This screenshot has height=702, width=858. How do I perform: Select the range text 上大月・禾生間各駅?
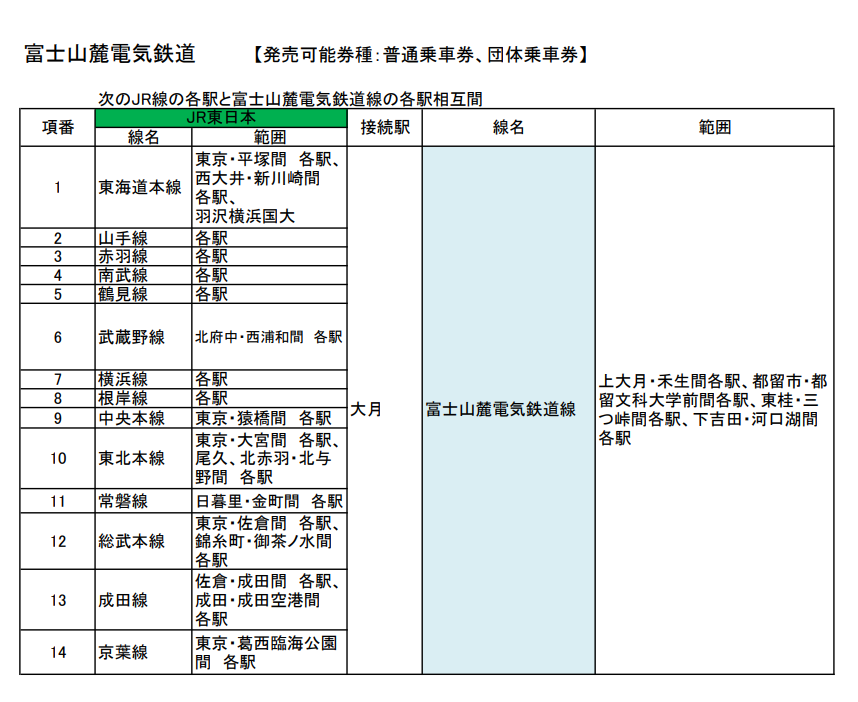click(669, 381)
